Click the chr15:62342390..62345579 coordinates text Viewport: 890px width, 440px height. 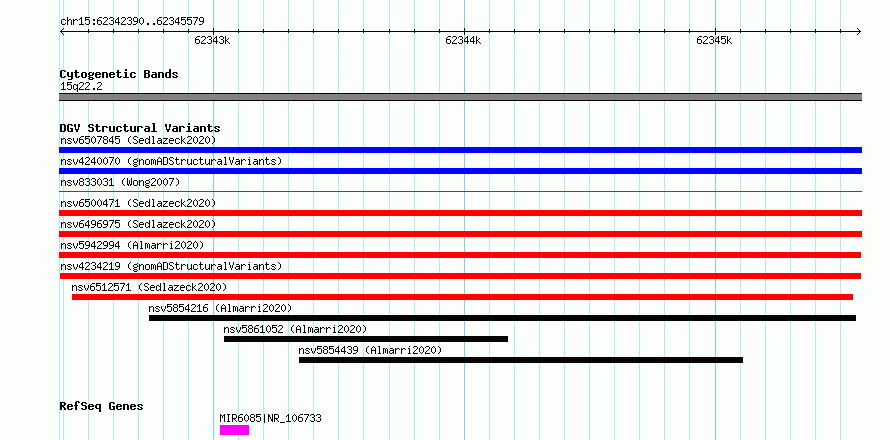tap(132, 22)
